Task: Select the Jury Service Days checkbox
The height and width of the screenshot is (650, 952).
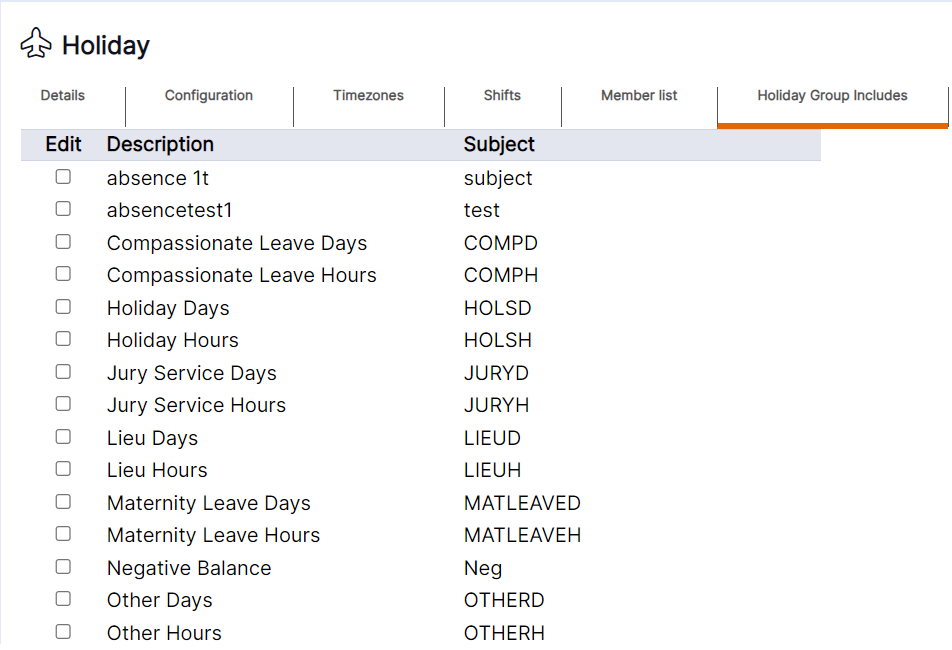Action: click(63, 371)
